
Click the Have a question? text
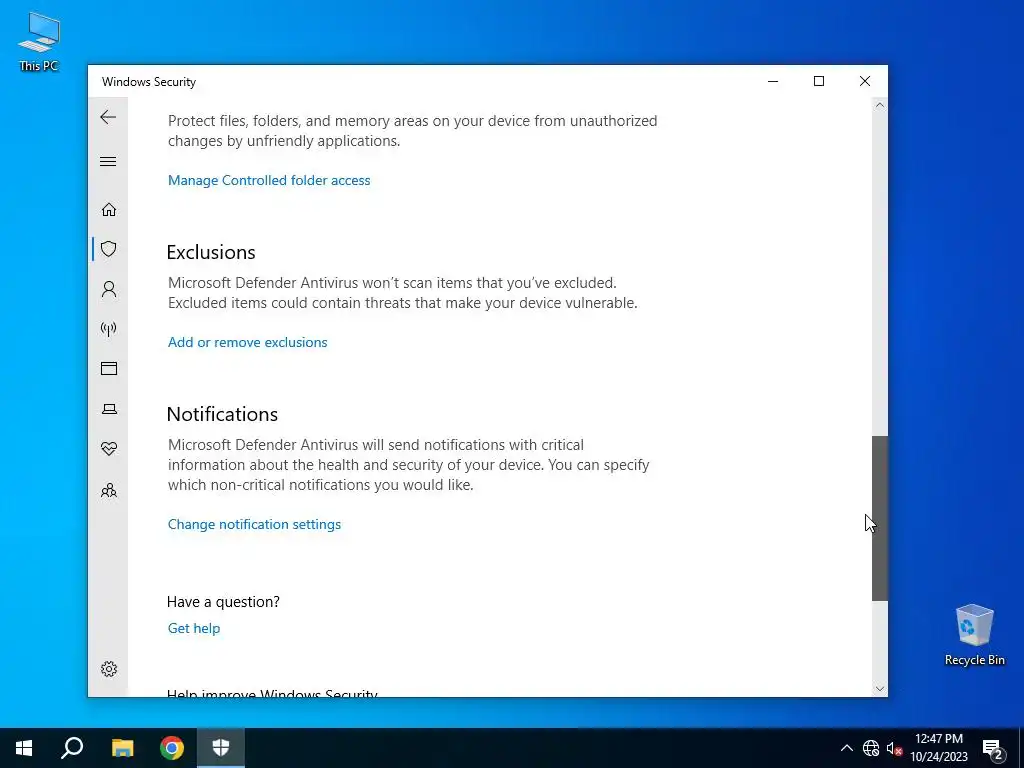[x=223, y=601]
